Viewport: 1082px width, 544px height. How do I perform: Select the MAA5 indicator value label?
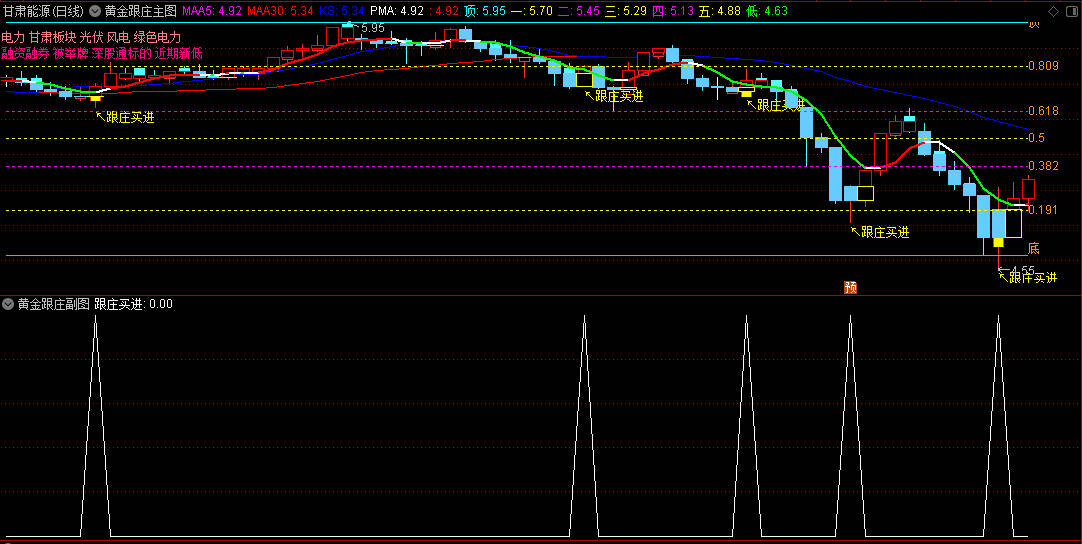(x=211, y=11)
